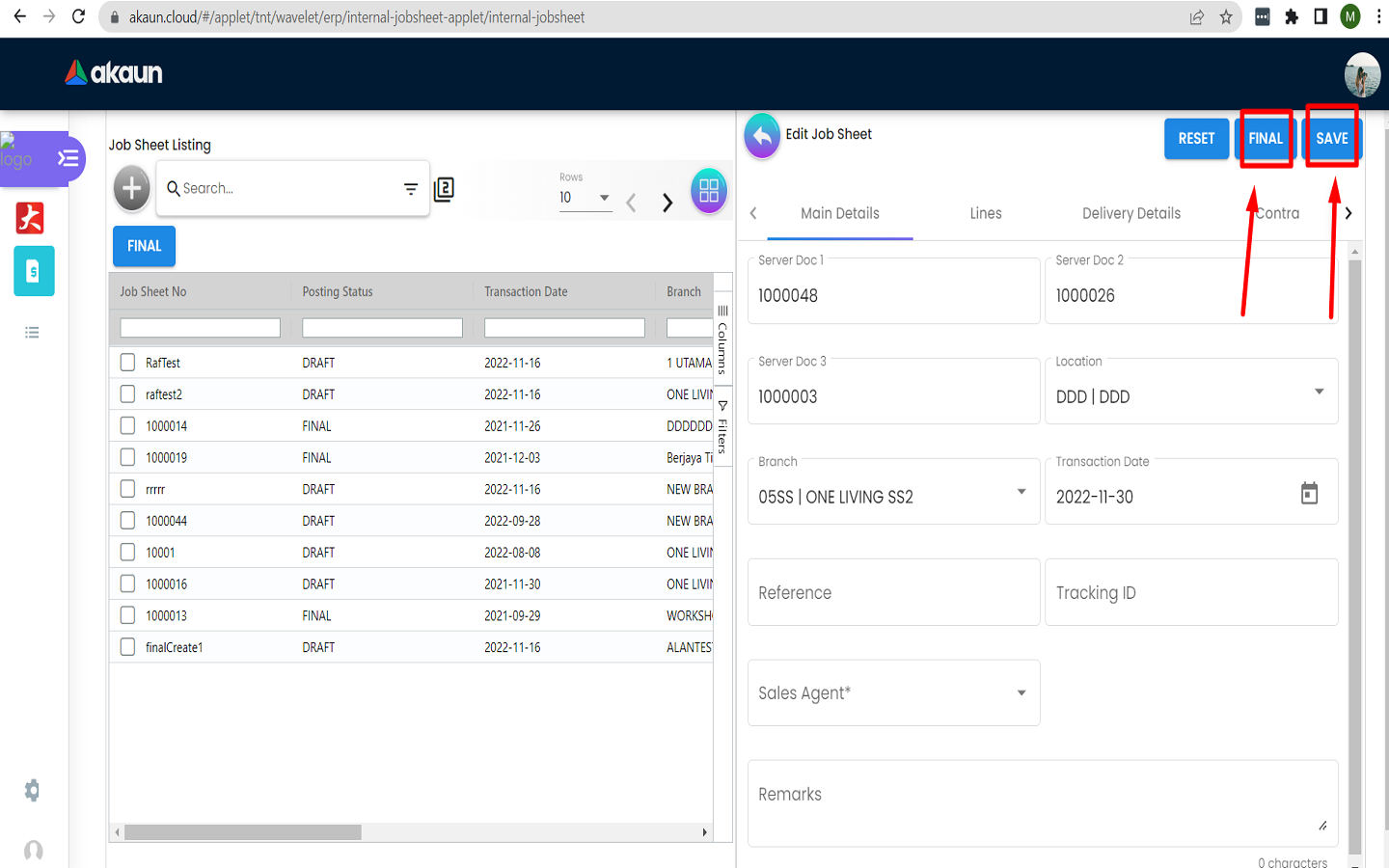Open the red PDF applet icon

pos(30,218)
